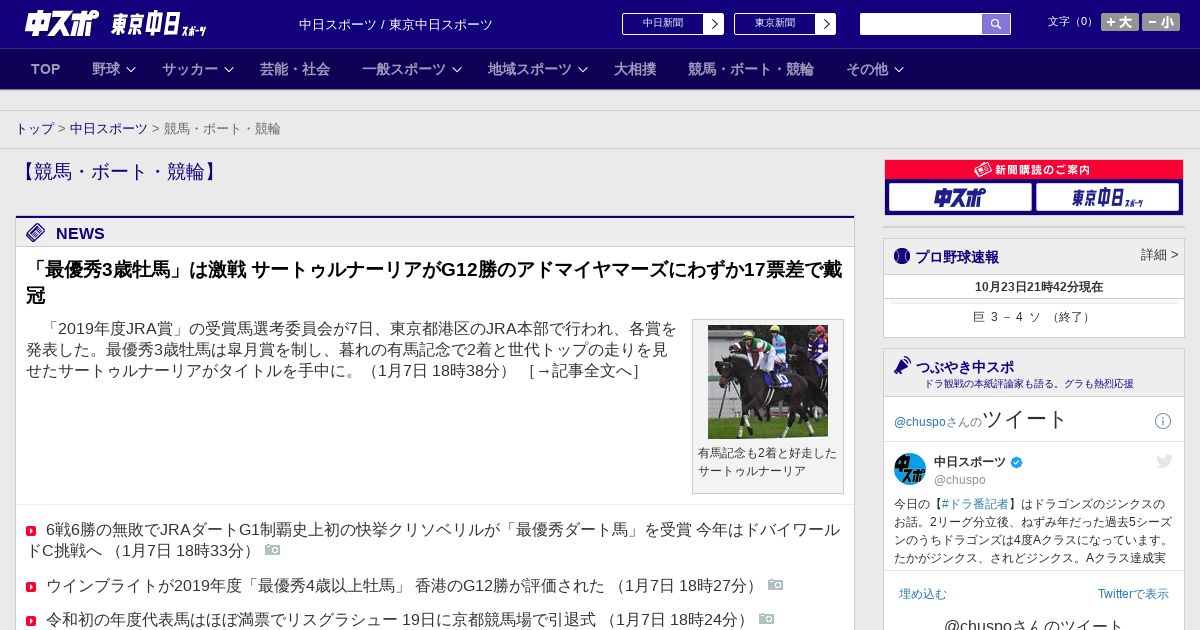Viewport: 1200px width, 630px height.
Task: Click Twitterで表示 link
Action: pyautogui.click(x=1133, y=594)
